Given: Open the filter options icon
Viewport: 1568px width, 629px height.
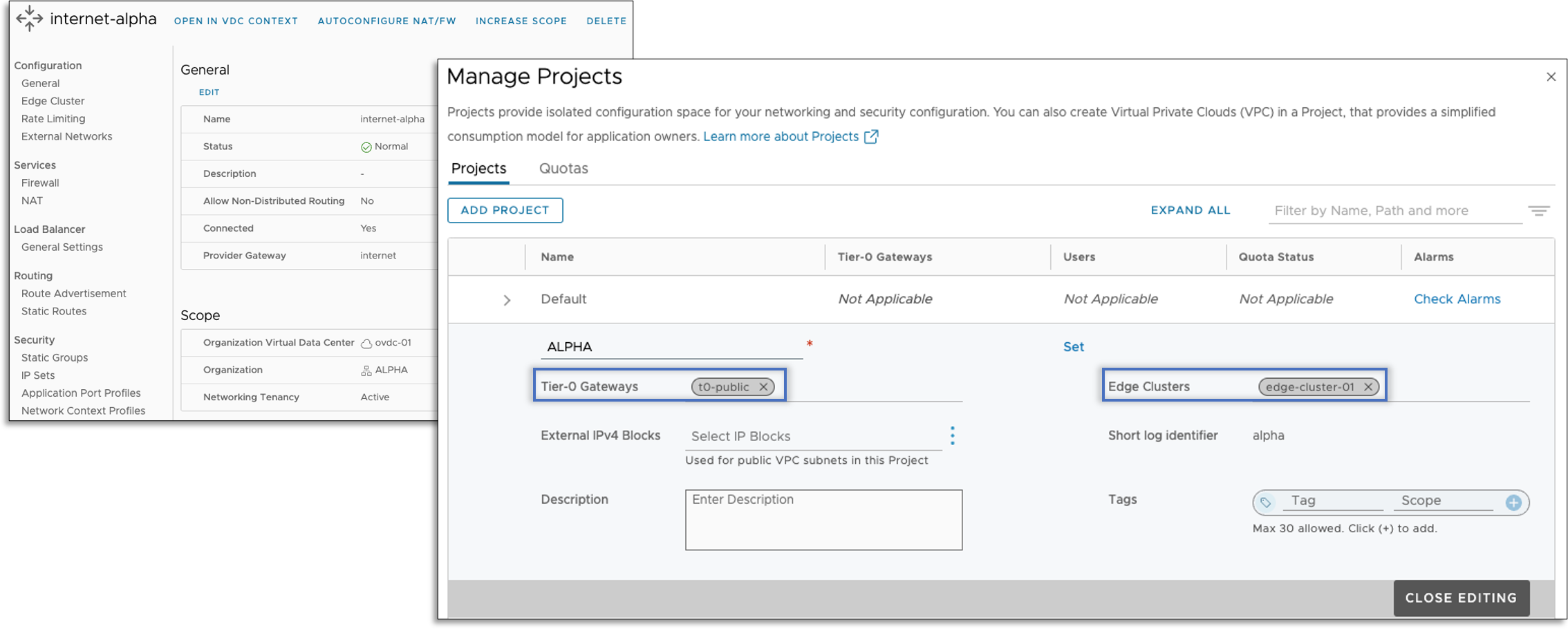Looking at the screenshot, I should coord(1538,211).
